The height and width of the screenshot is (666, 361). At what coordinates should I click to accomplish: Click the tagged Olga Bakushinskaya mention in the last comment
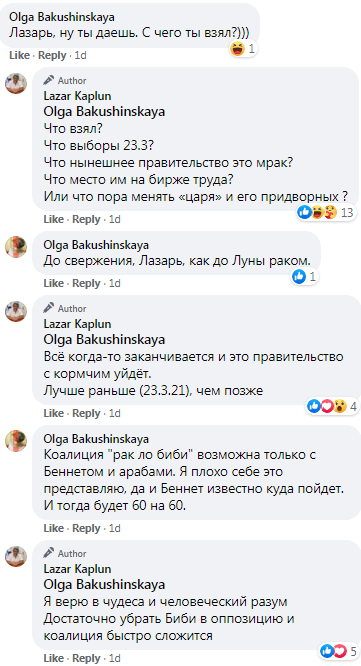pos(104,585)
